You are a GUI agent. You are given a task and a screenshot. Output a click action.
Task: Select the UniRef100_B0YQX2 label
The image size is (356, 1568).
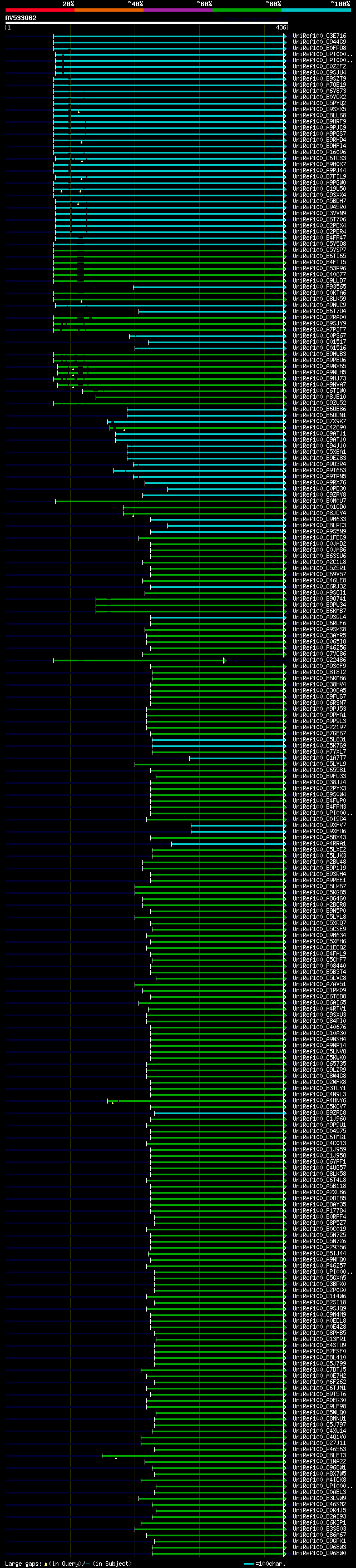tap(319, 97)
